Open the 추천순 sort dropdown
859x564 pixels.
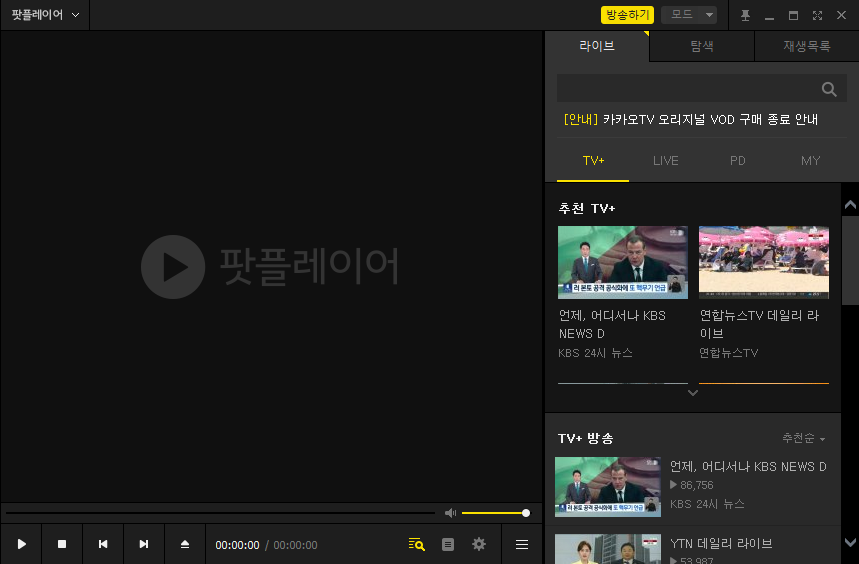[x=804, y=438]
